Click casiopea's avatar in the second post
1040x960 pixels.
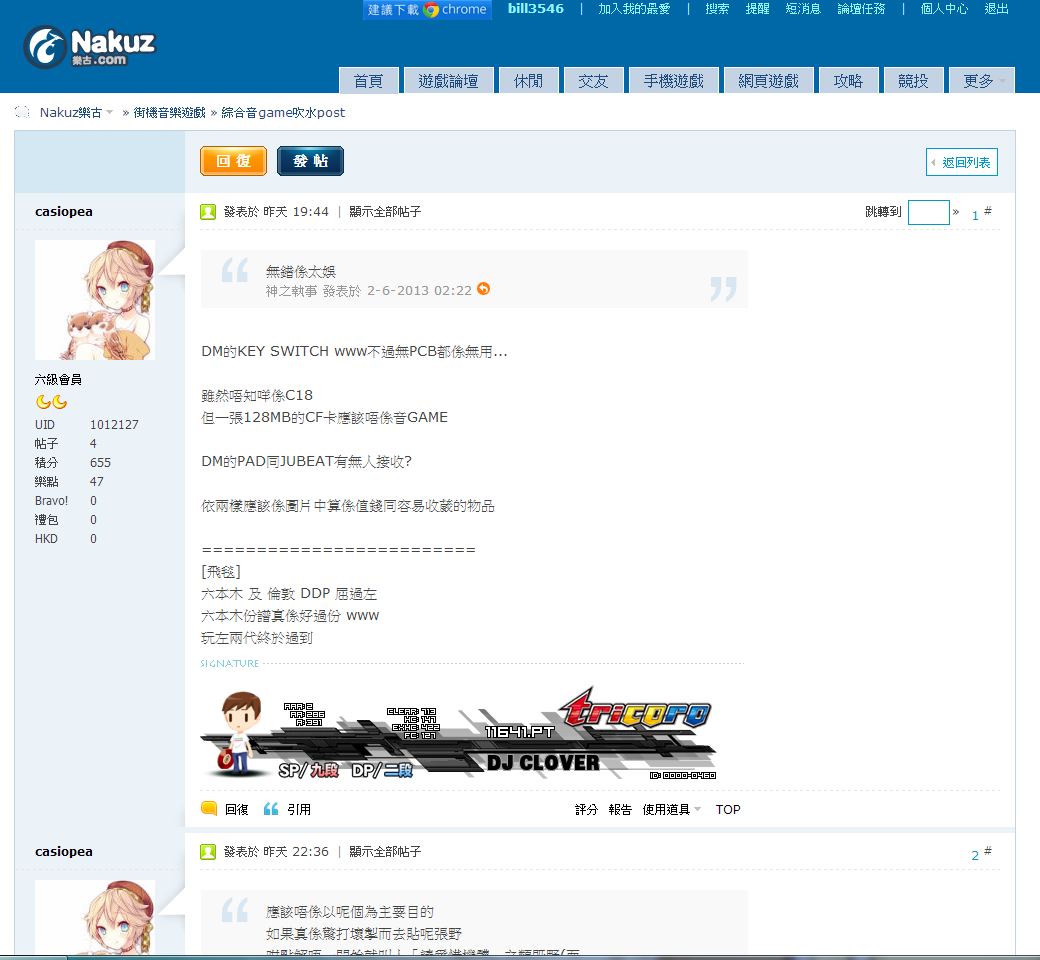point(95,917)
